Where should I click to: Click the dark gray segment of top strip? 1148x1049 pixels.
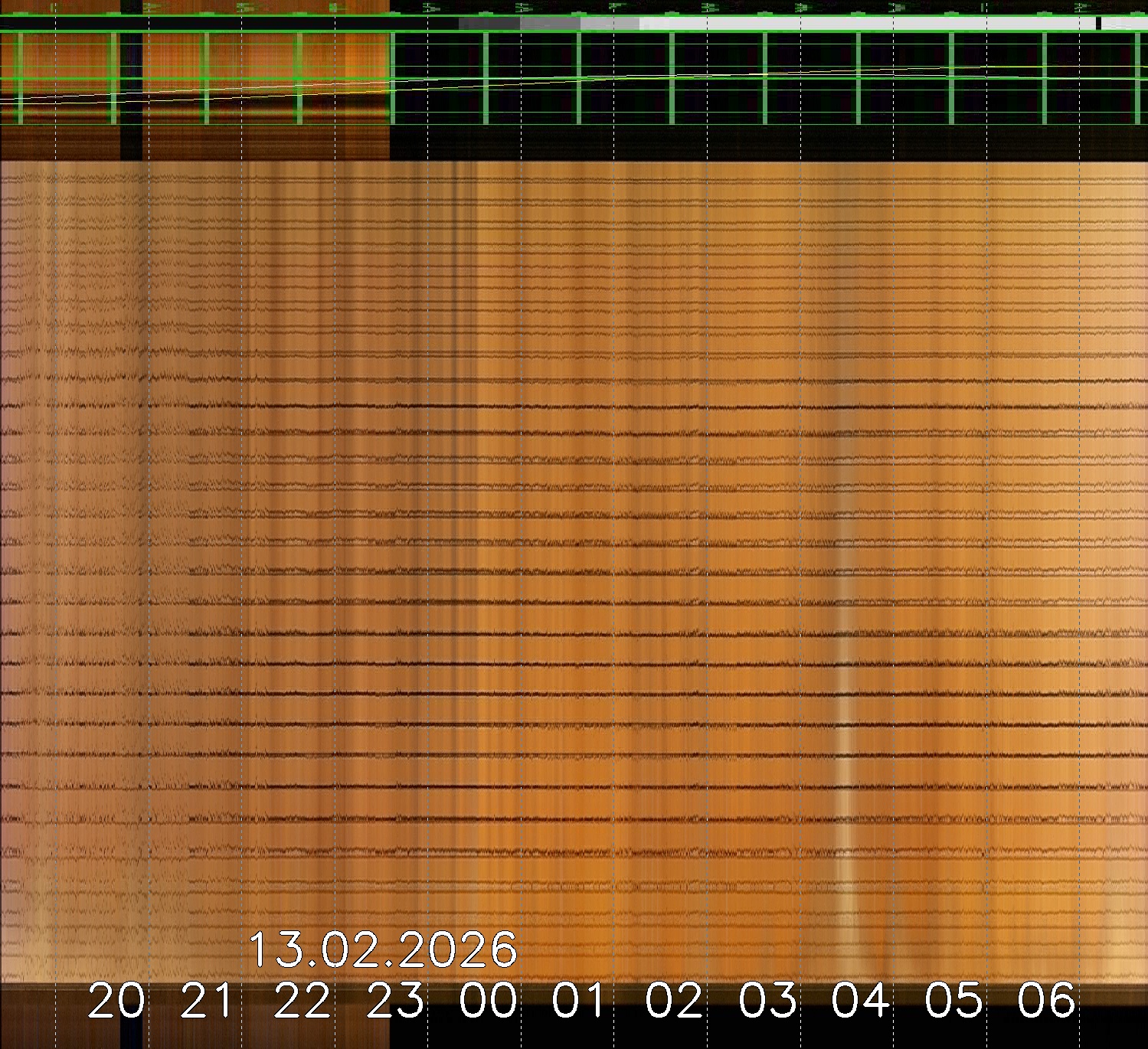(489, 24)
